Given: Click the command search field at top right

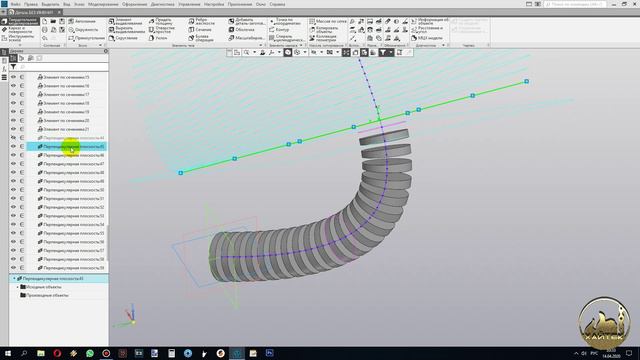Looking at the screenshot, I should (x=575, y=4).
